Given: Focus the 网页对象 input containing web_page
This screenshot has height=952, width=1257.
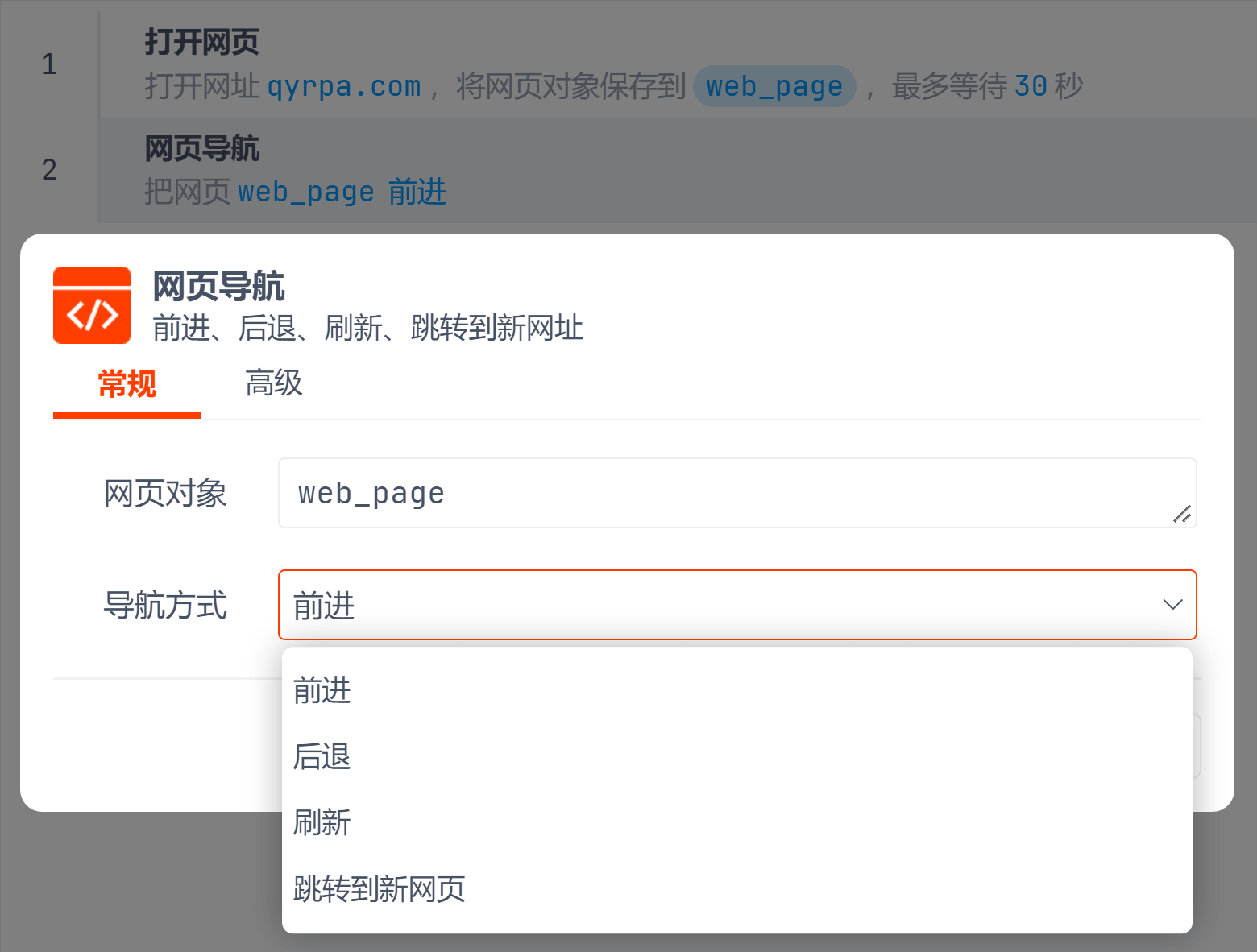Looking at the screenshot, I should pos(725,493).
